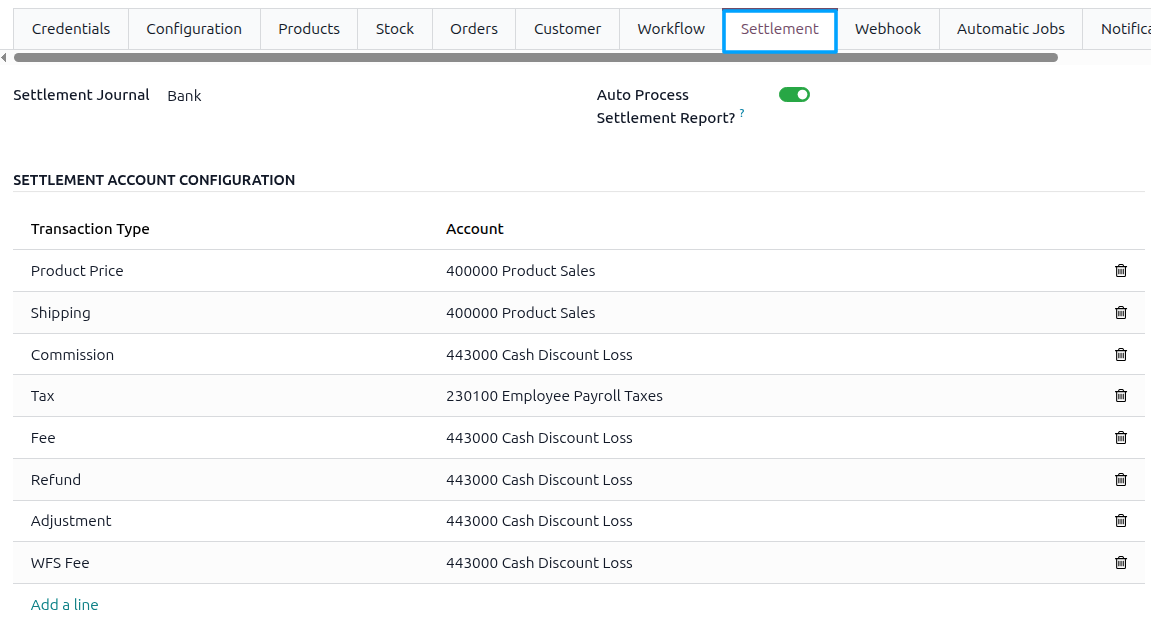Add a line to settlement accounts
Screen dimensions: 1151x618
[x=65, y=605]
